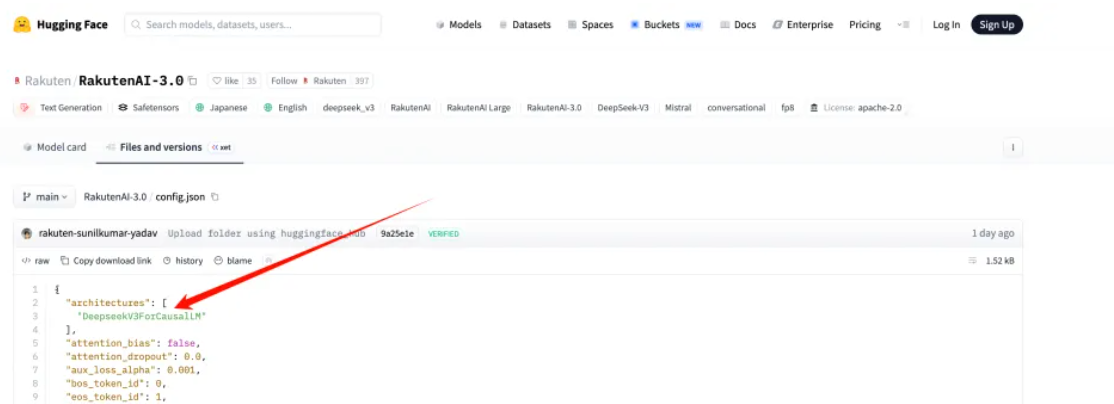This screenshot has width=1114, height=404.
Task: Click the deepseek_v3 tag
Action: pos(348,108)
